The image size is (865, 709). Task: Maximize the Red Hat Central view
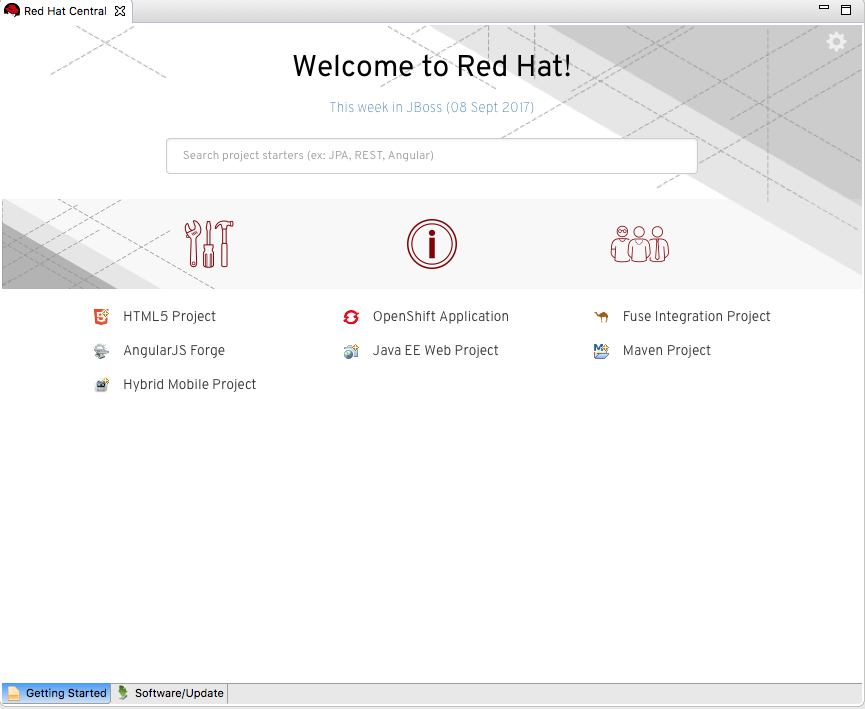click(x=846, y=8)
